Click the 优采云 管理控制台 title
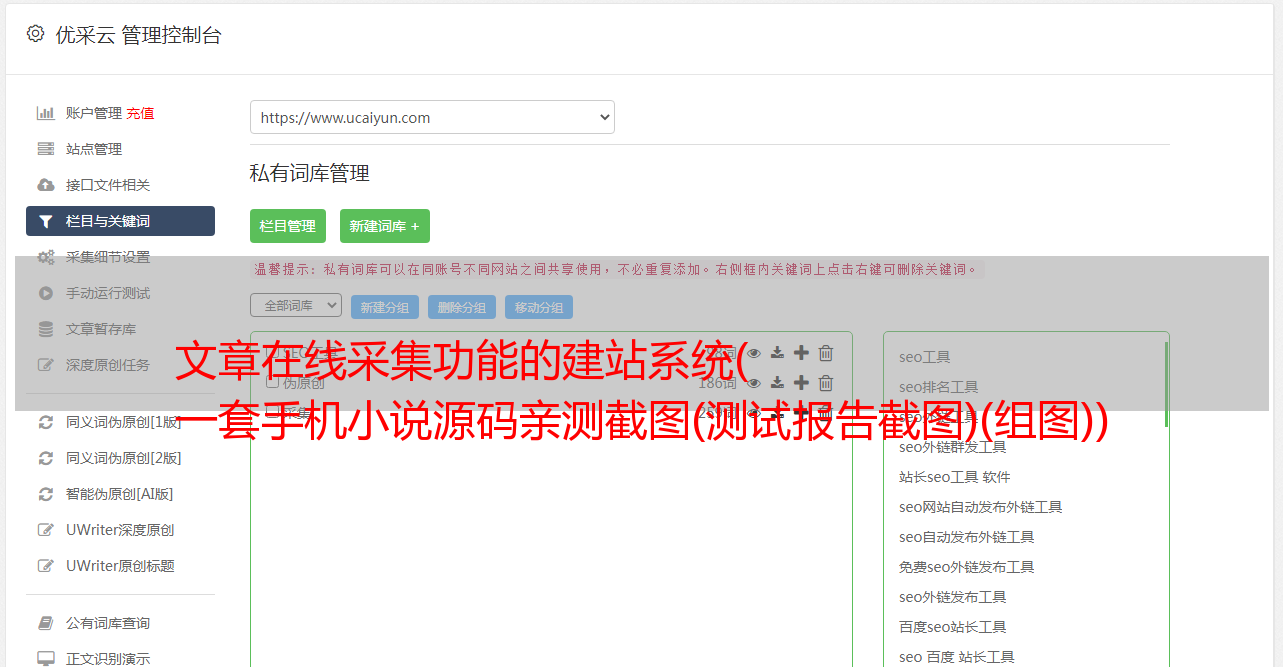 click(x=138, y=35)
